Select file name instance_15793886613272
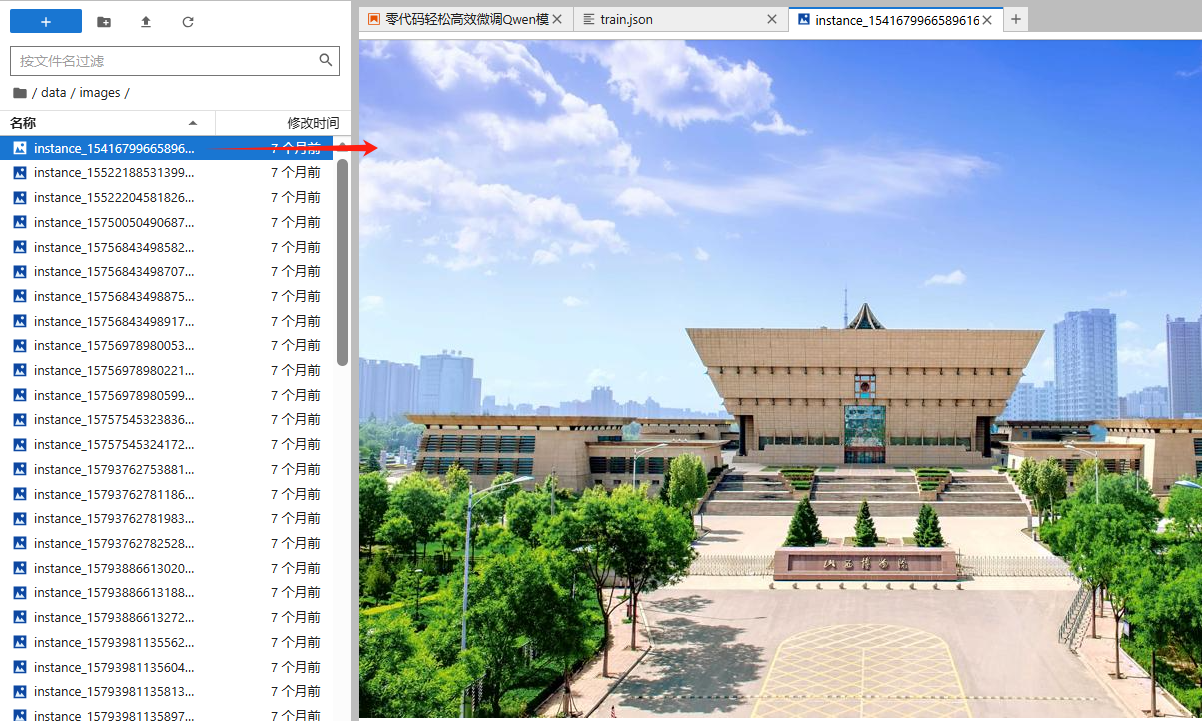The height and width of the screenshot is (721, 1202). [x=114, y=617]
